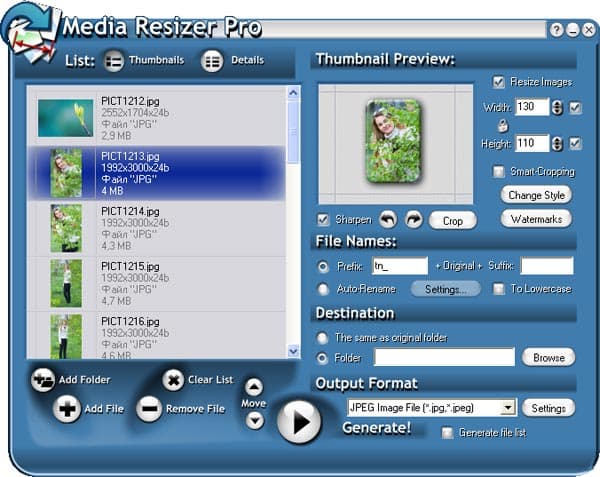Click the file list scrollbar thumb
The width and height of the screenshot is (600, 477).
(x=293, y=132)
